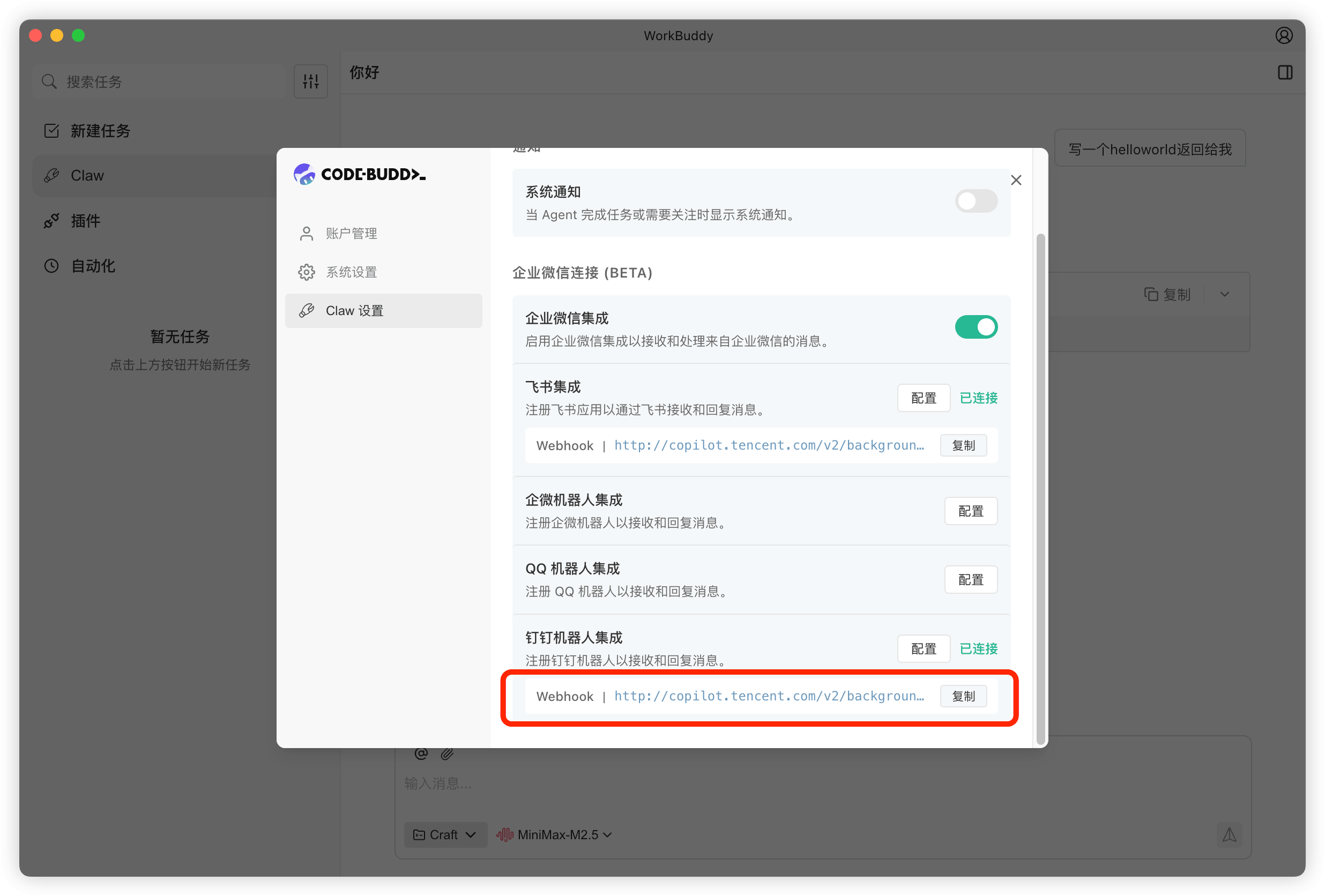Open the Craft dropdown
1325x896 pixels.
click(445, 834)
